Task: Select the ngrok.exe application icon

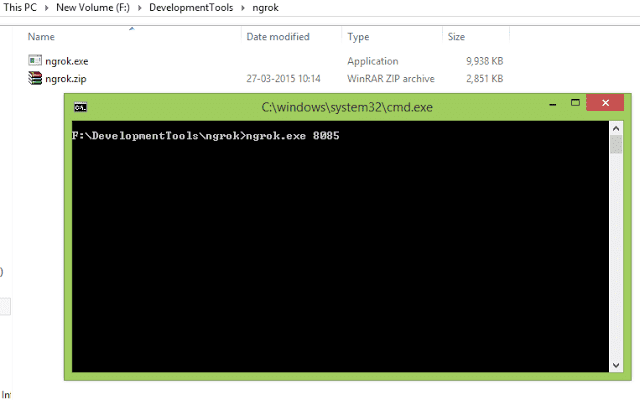Action: click(35, 60)
